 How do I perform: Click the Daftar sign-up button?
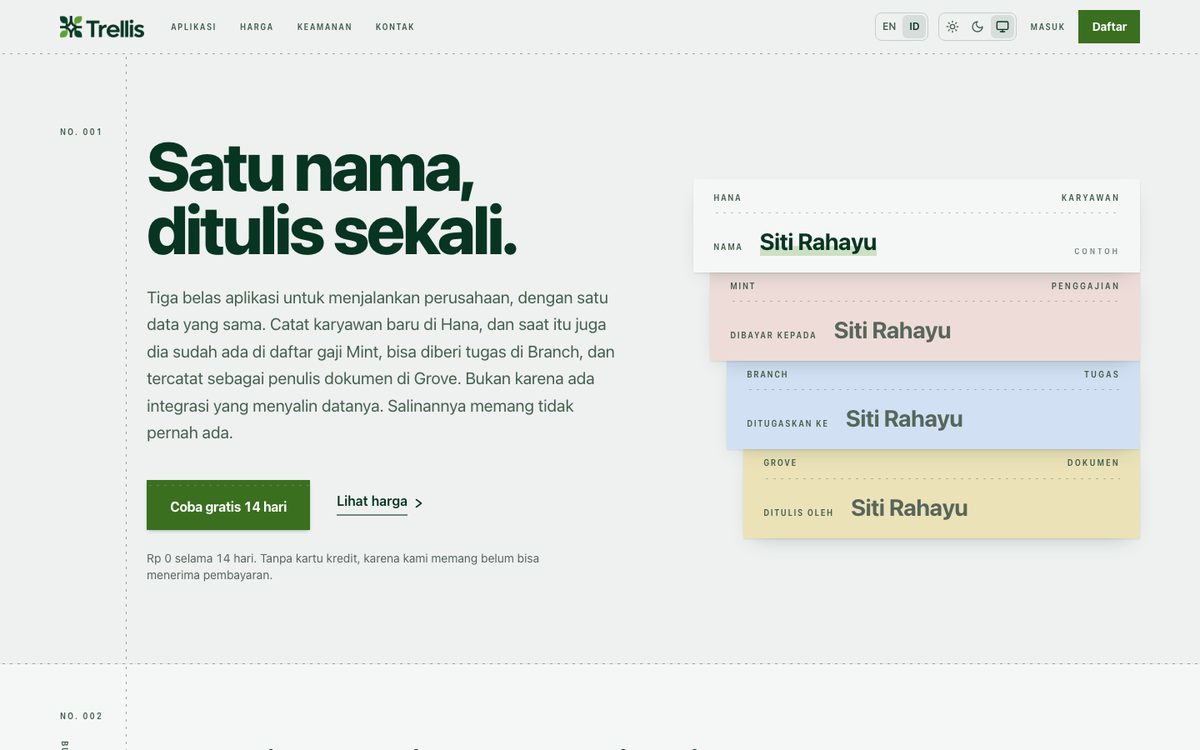[x=1109, y=27]
